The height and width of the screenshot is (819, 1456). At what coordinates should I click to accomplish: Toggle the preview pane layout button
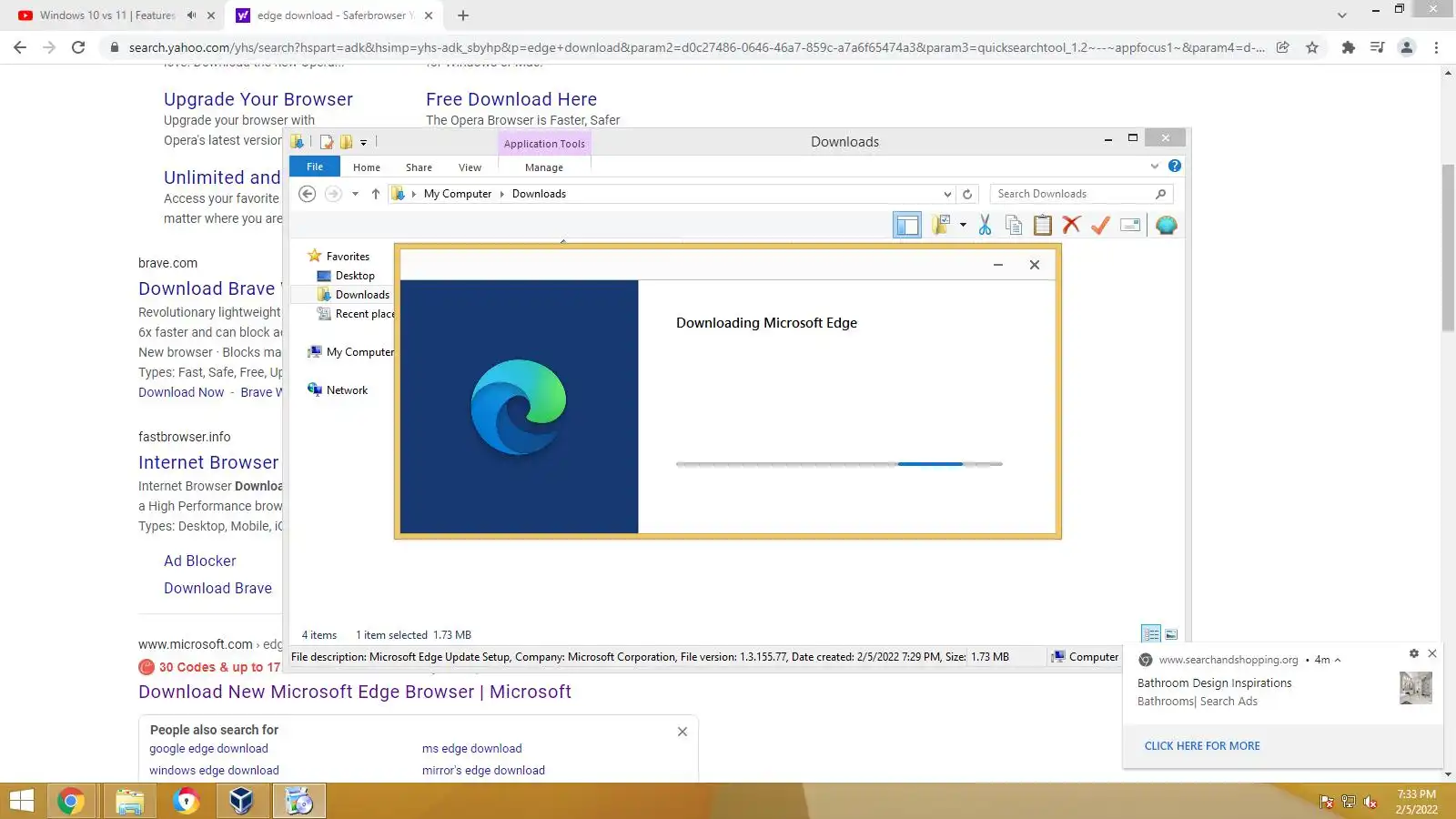(x=907, y=225)
